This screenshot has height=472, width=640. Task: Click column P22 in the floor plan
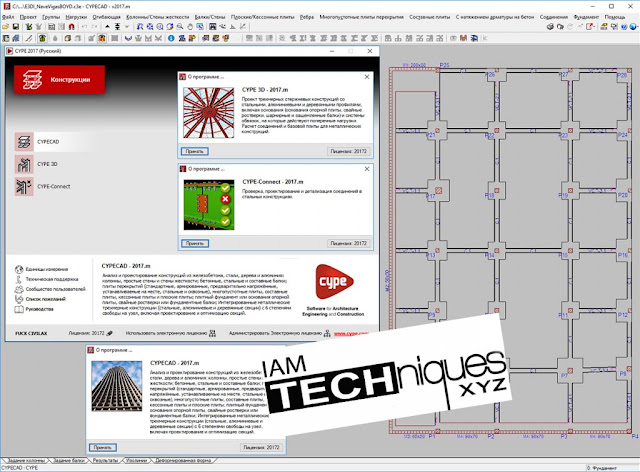[x=496, y=131]
